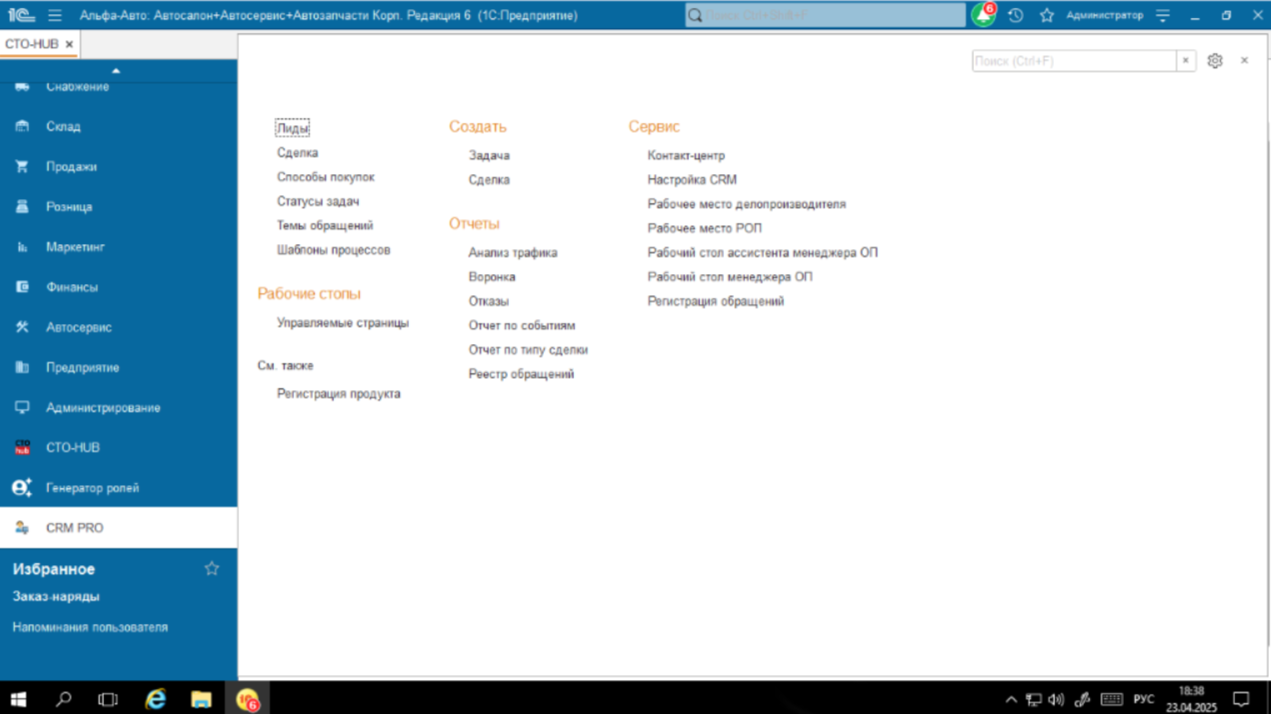This screenshot has width=1271, height=714.
Task: Open Реестр обращений
Action: (x=521, y=374)
